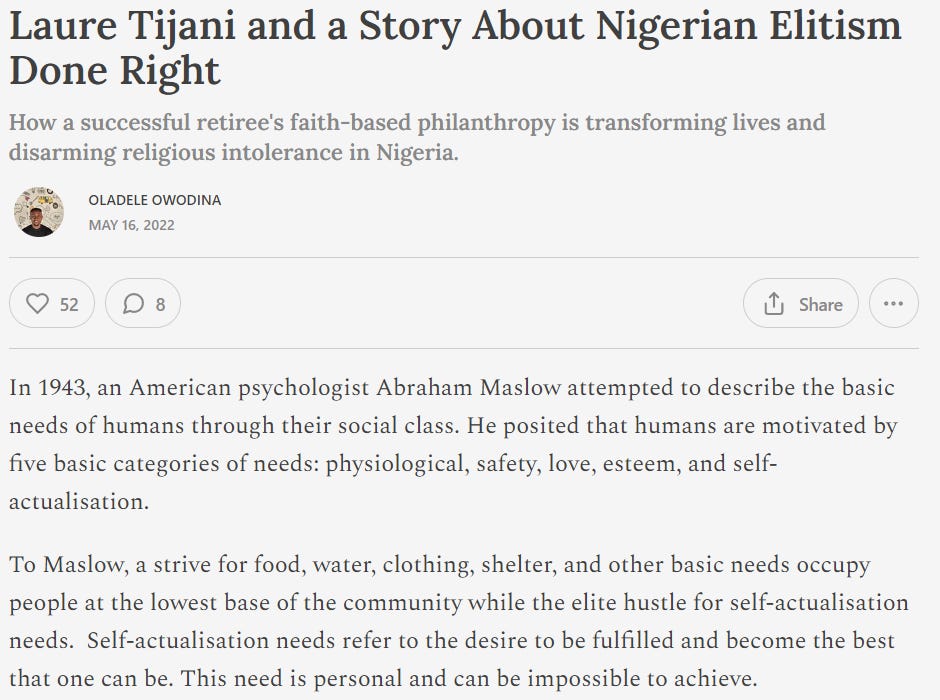Screen dimensions: 940x700
Task: Expand the more-options menu with the ellipsis
Action: click(x=893, y=303)
